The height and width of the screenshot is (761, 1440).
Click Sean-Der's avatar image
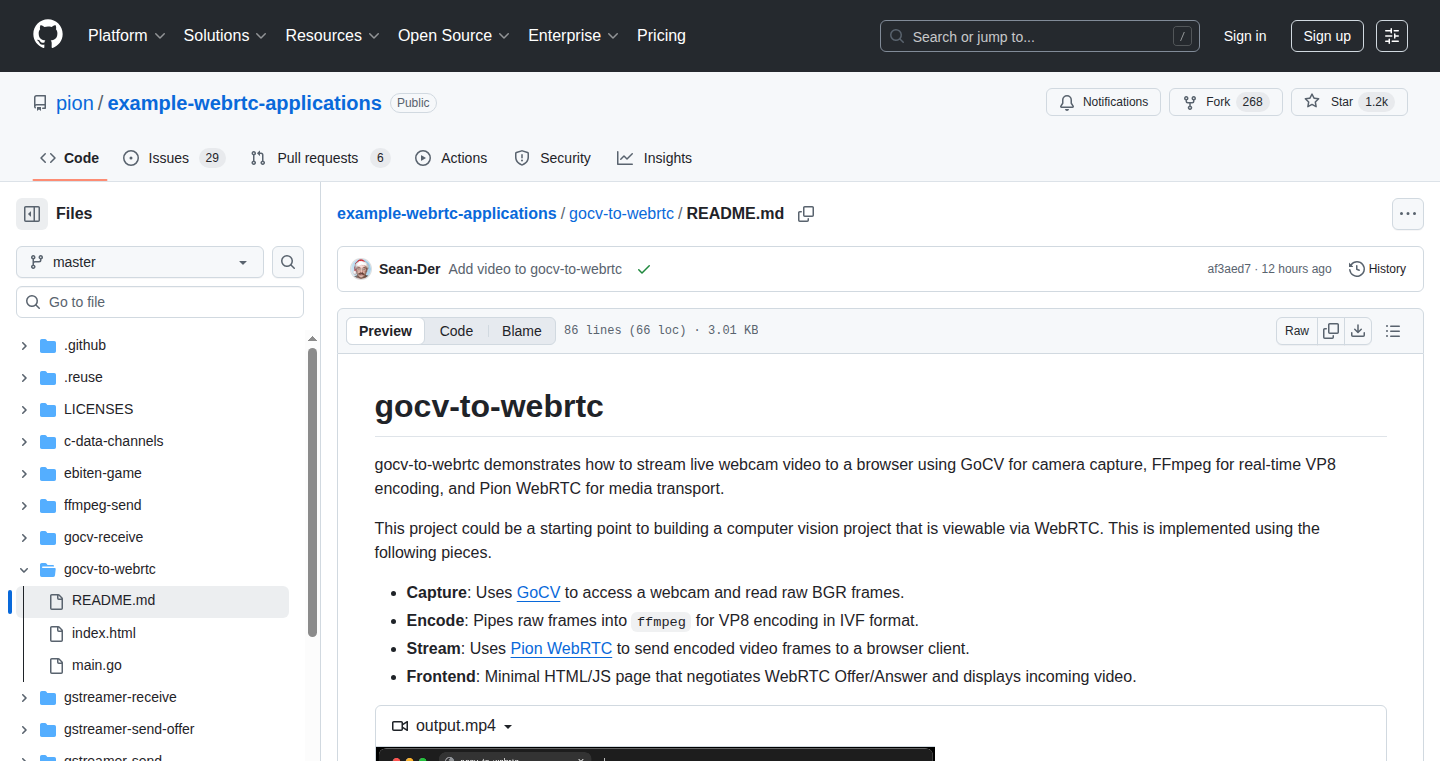pyautogui.click(x=361, y=269)
